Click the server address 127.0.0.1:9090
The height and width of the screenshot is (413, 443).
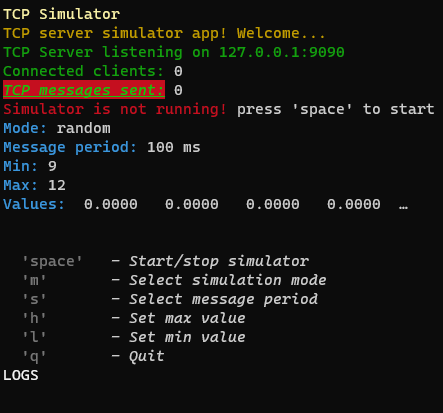tap(282, 52)
